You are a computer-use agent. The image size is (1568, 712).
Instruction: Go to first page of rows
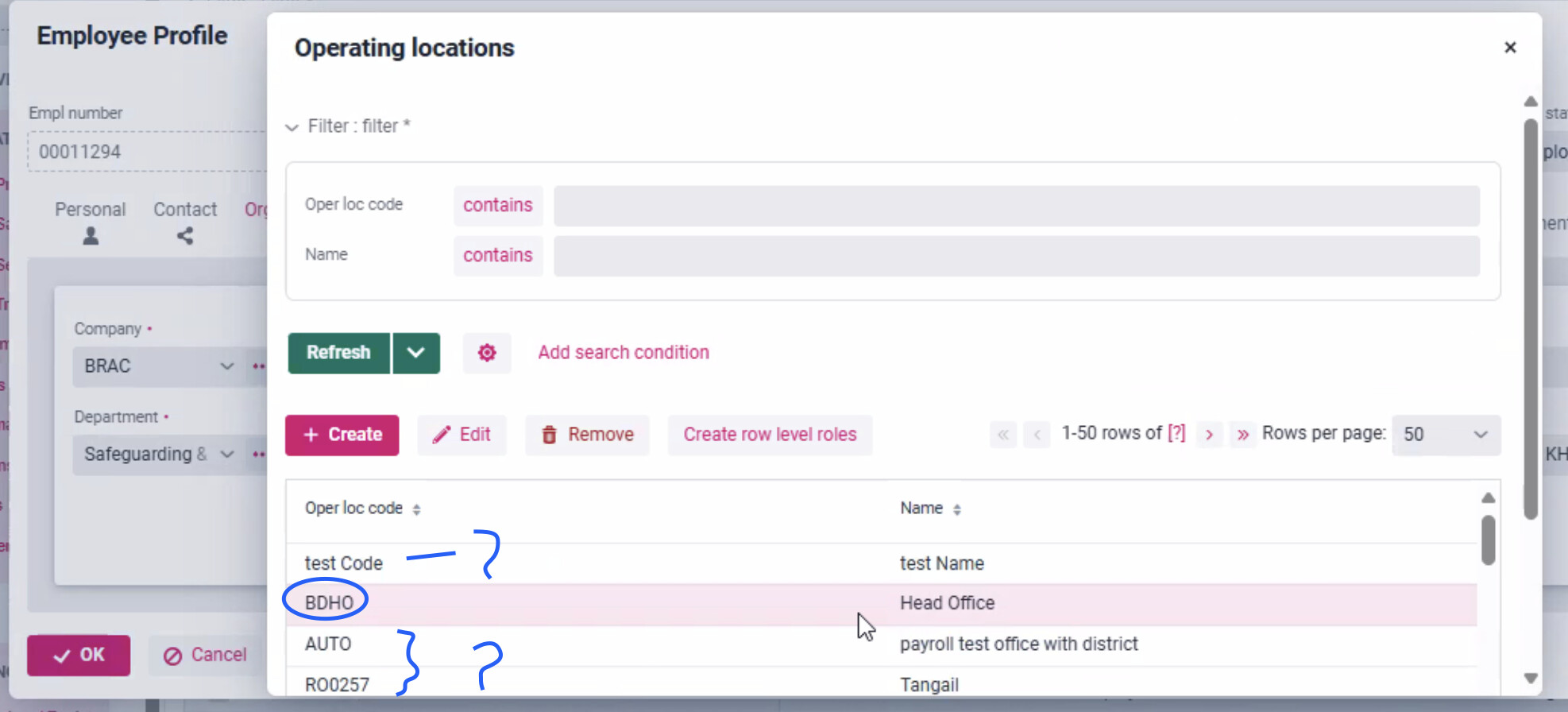(1003, 435)
